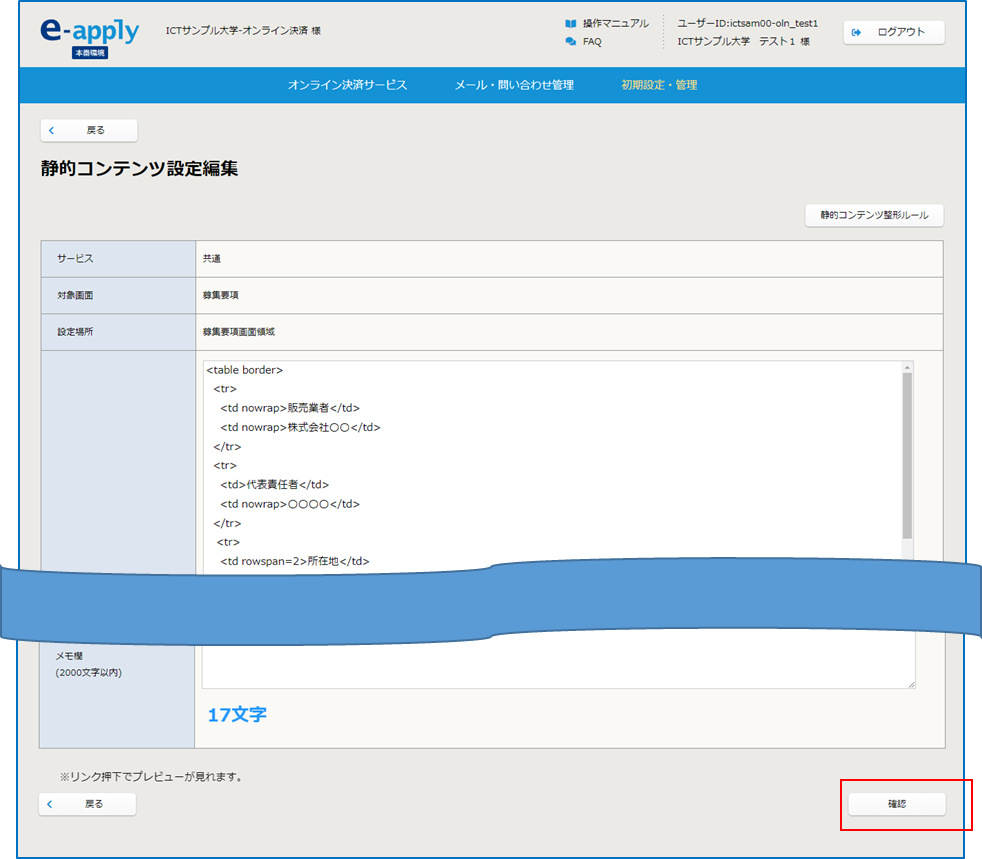The height and width of the screenshot is (859, 982).
Task: Click the HTML content scrollbar thumb
Action: click(907, 455)
